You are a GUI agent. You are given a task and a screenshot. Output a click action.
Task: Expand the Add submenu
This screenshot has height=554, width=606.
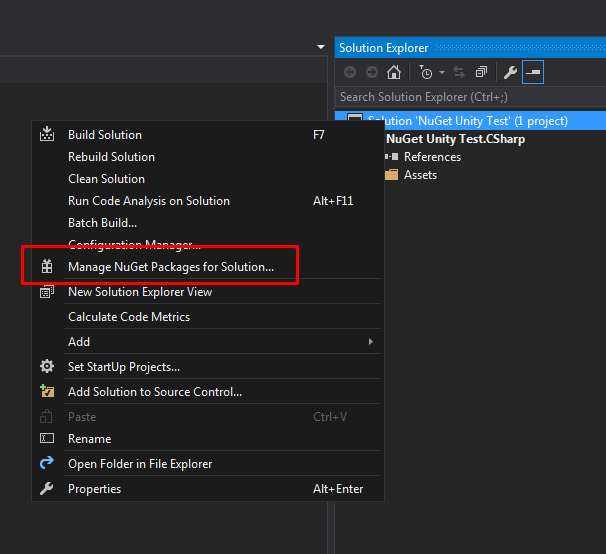click(x=208, y=342)
